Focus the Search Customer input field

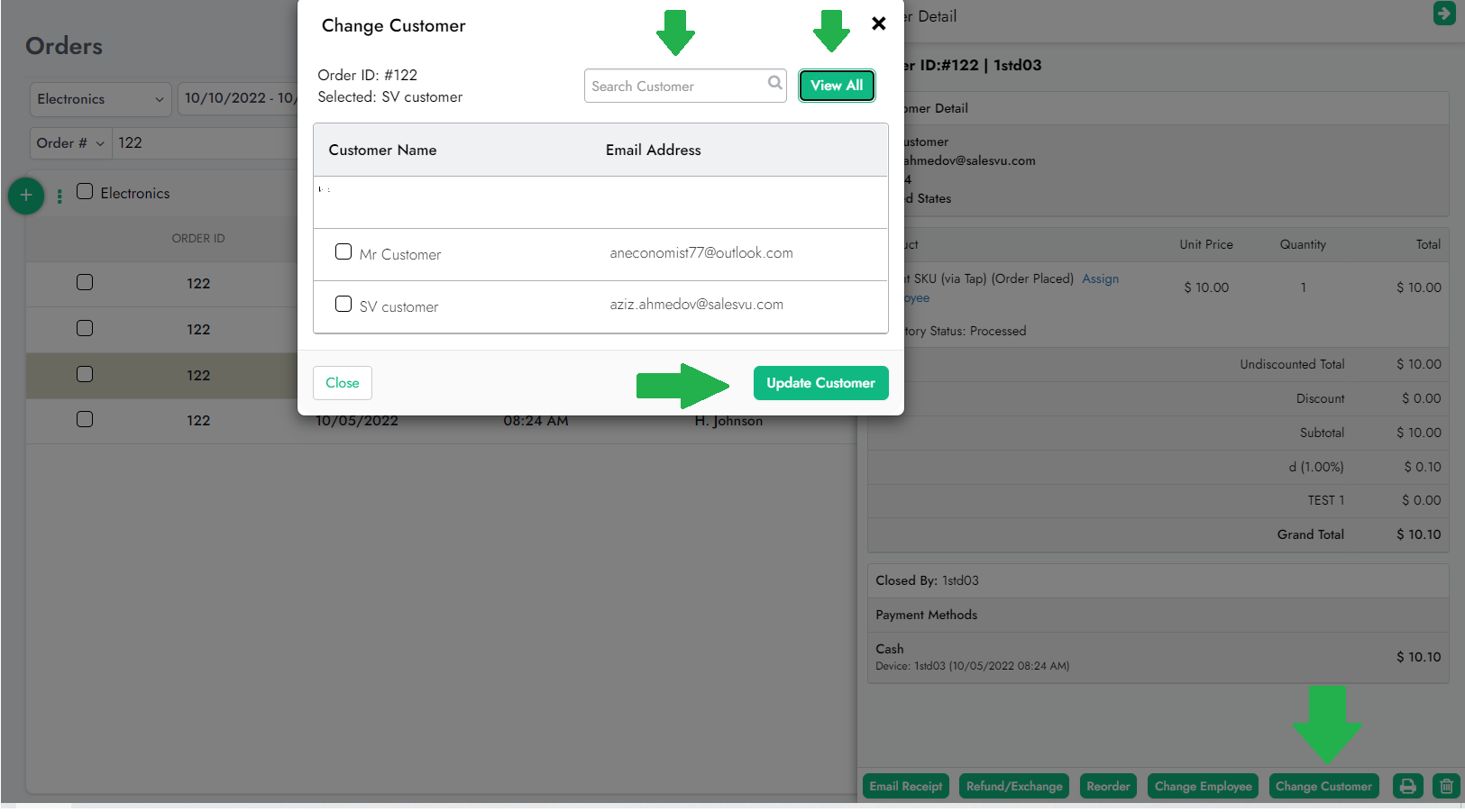[674, 87]
